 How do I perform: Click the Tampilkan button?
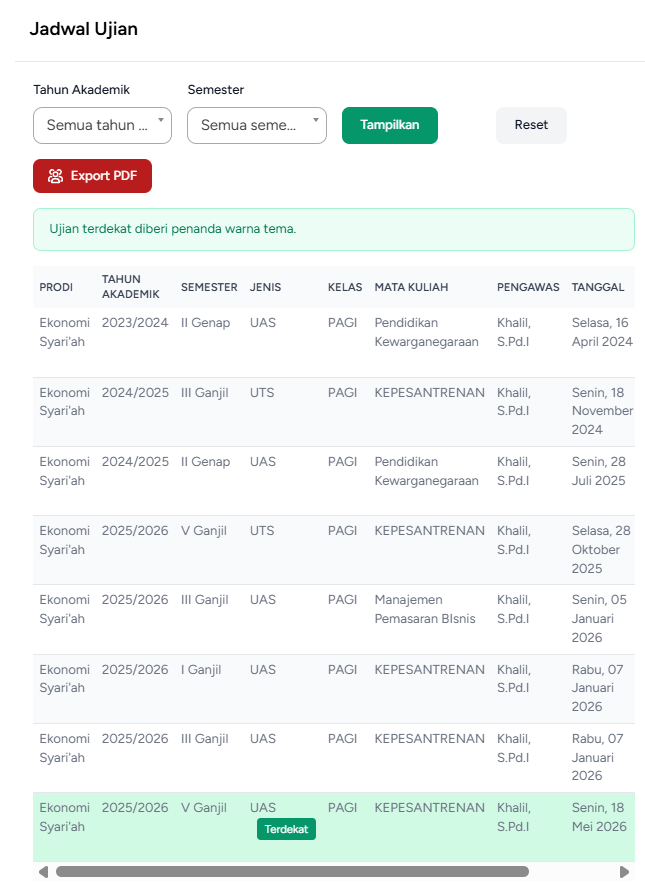[390, 125]
